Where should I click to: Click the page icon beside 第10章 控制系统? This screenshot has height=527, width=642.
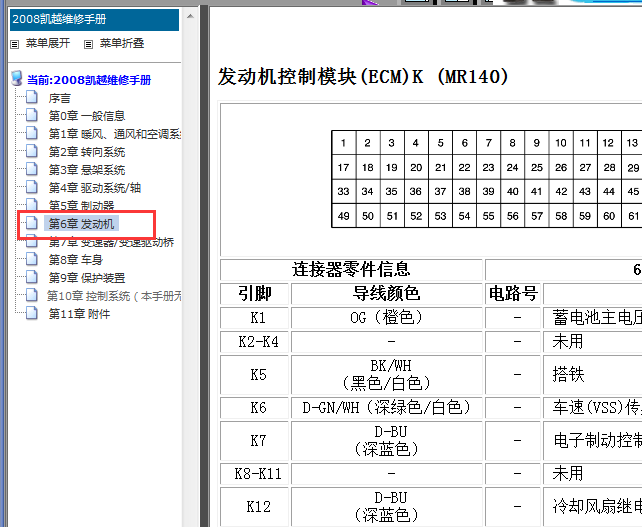32,295
